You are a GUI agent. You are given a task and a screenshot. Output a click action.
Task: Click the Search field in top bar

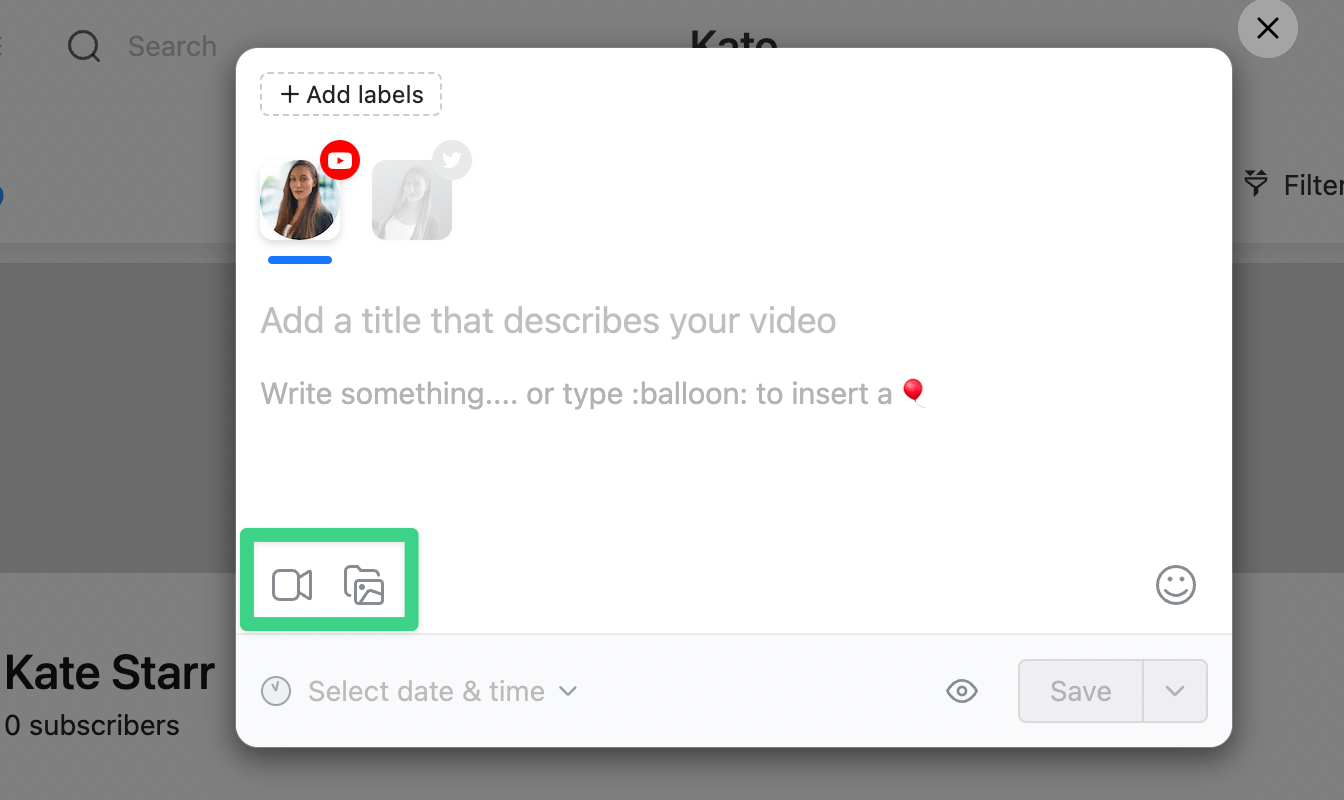point(172,46)
